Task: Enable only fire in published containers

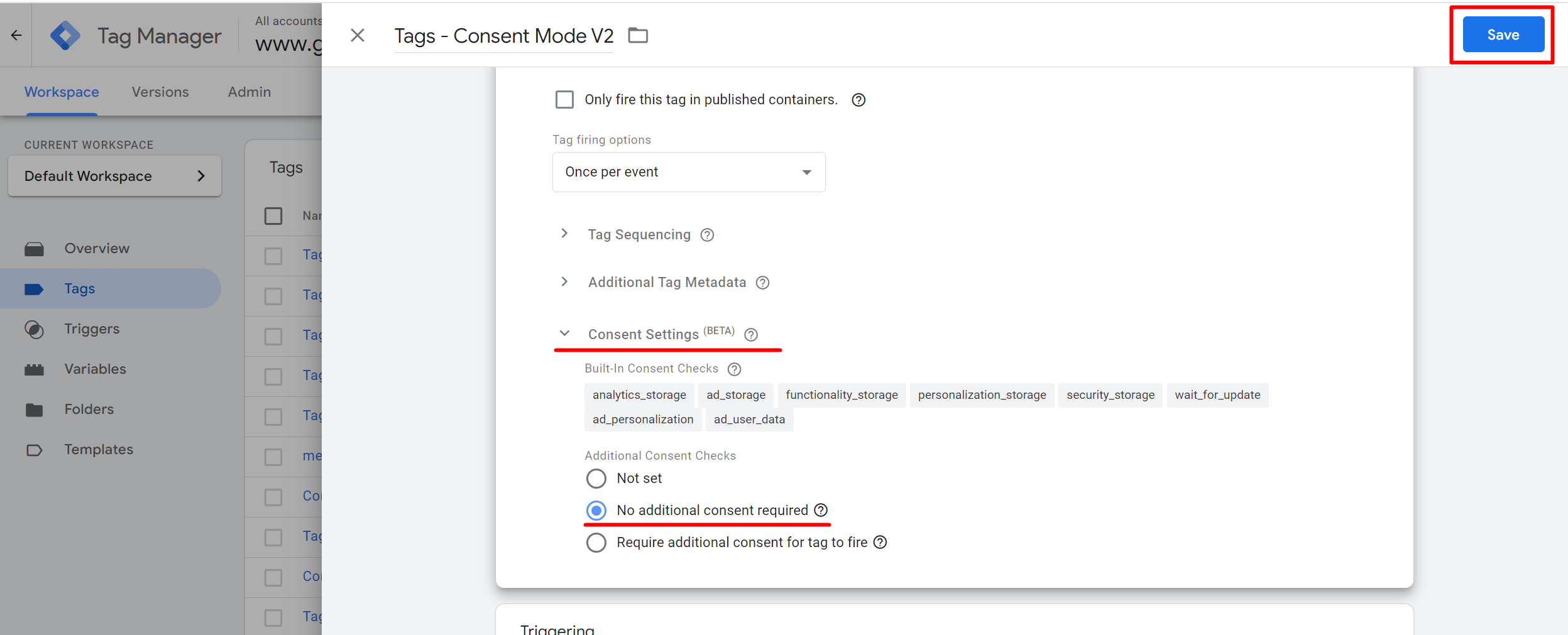Action: pyautogui.click(x=564, y=100)
